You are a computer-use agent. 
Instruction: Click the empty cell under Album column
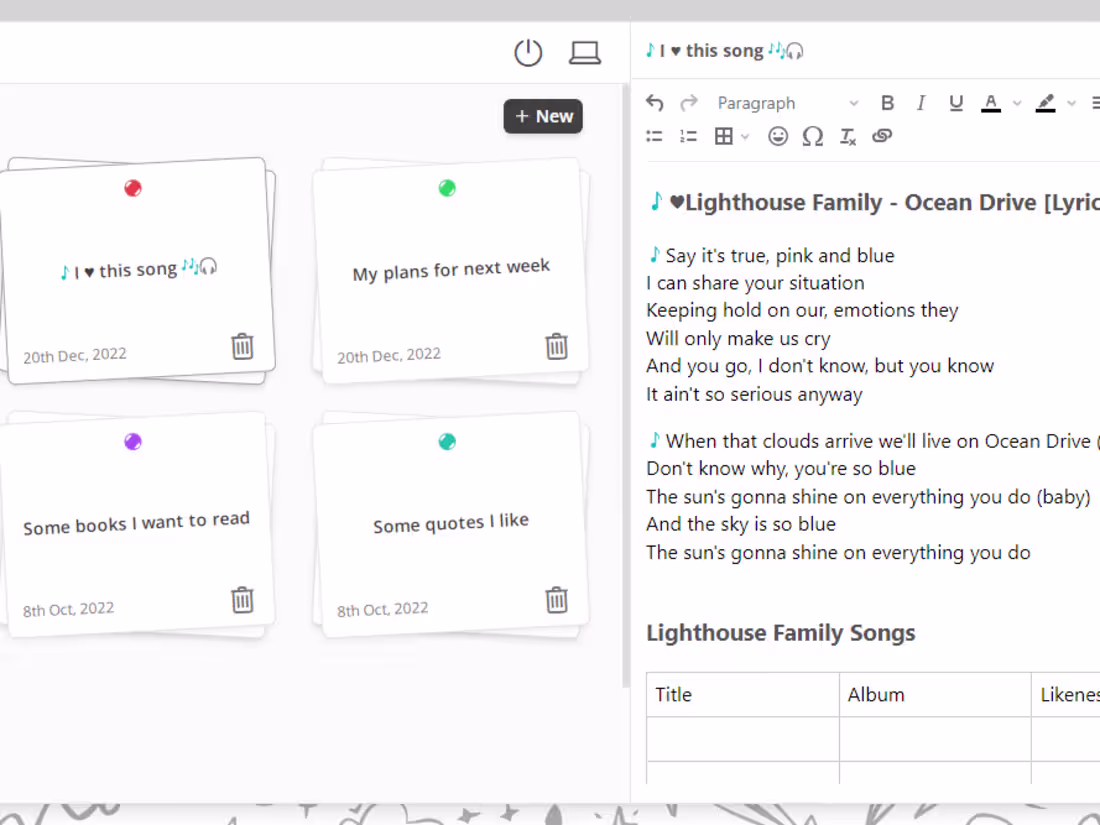click(x=935, y=739)
